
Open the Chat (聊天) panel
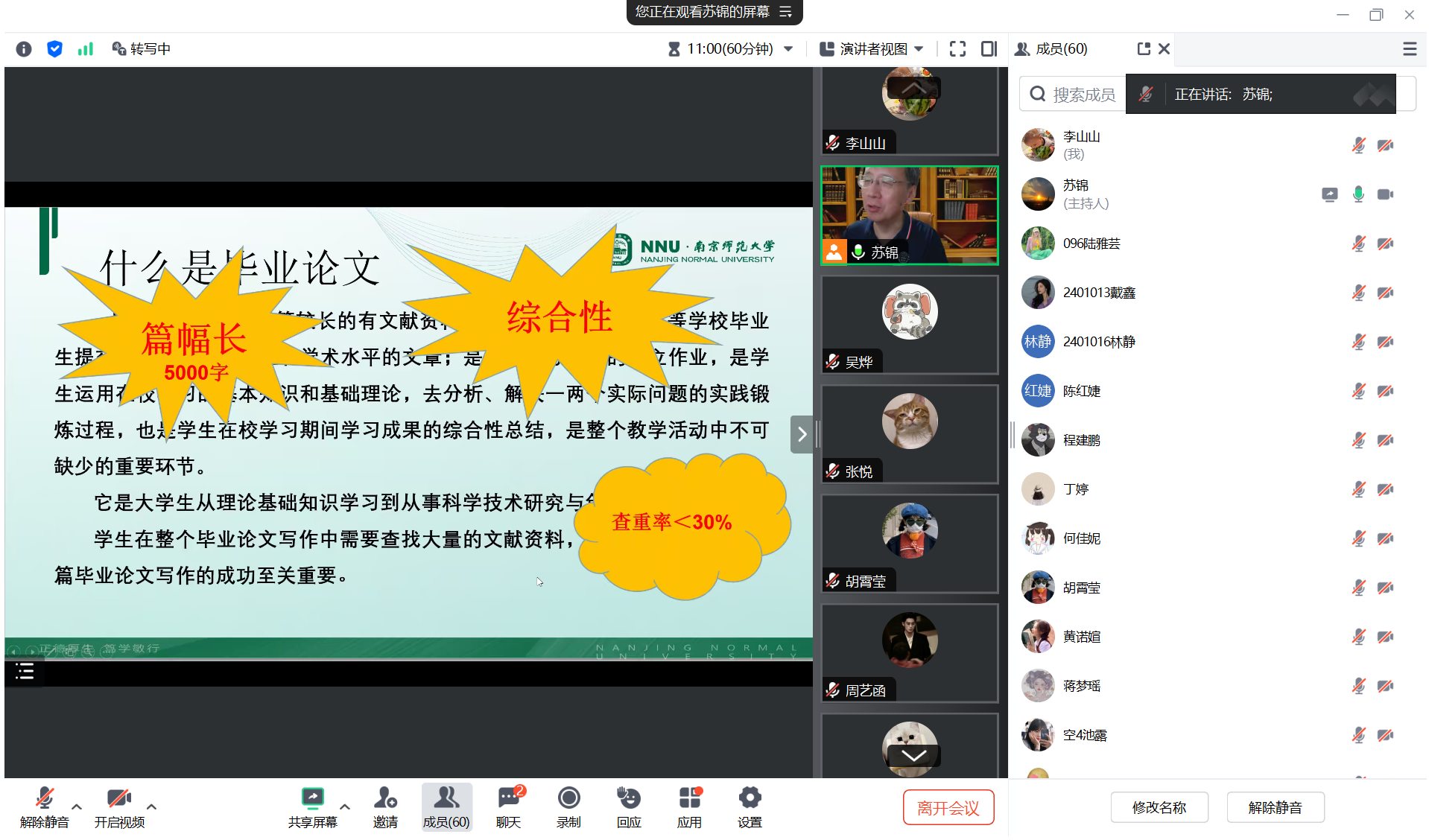tap(509, 806)
